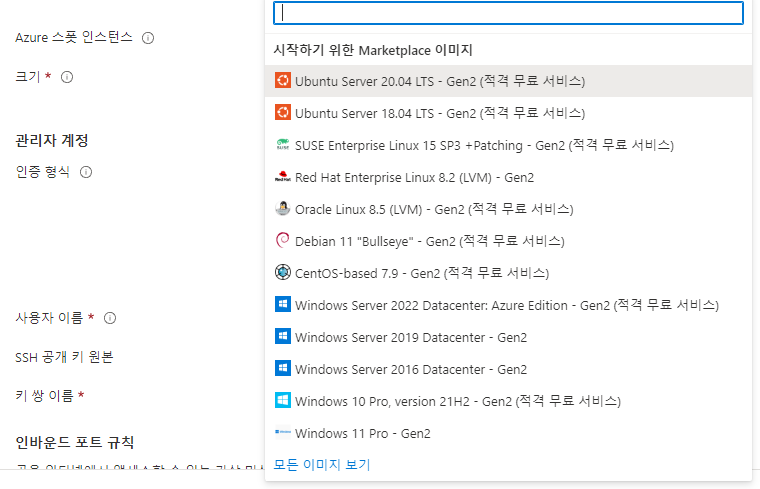Click the Windows Server 2022 logo icon
Screen dimensions: 760x489
coord(283,305)
